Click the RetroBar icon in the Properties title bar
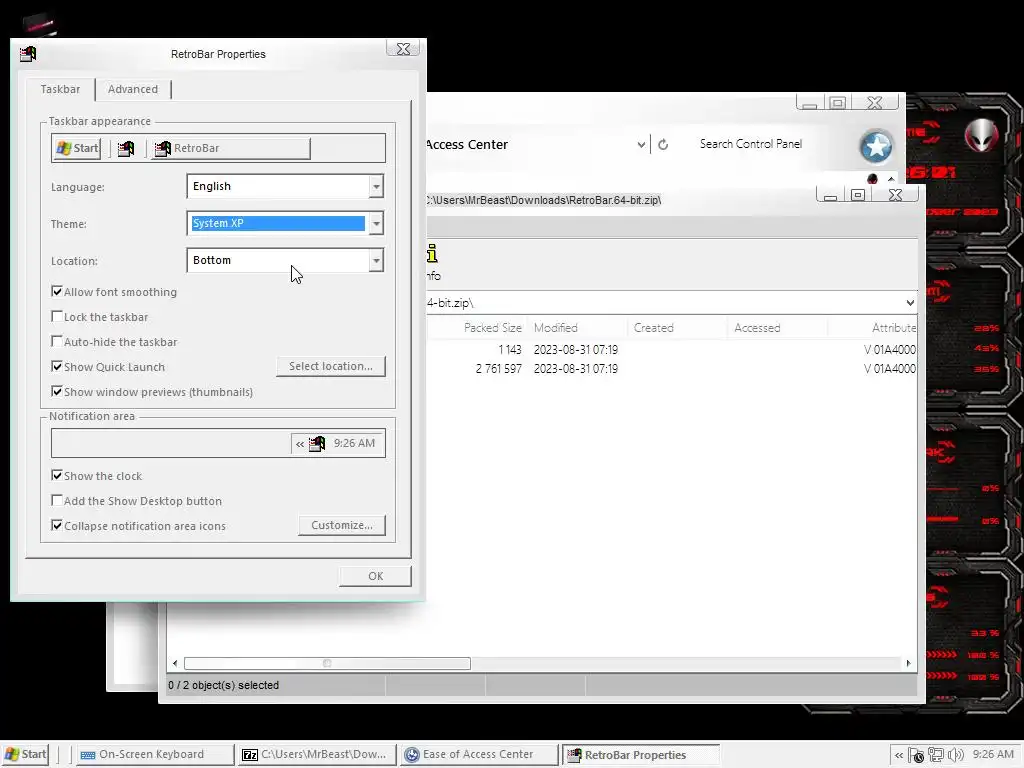This screenshot has width=1024, height=768. [28, 54]
